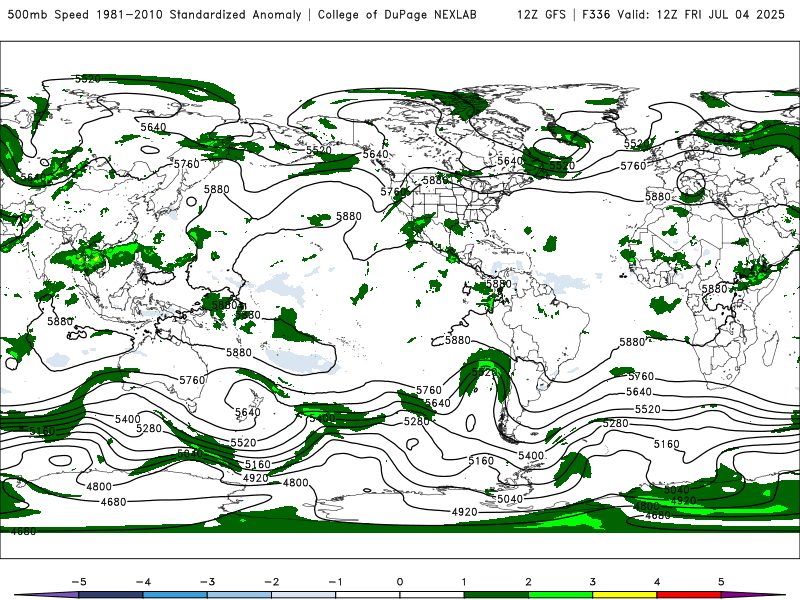This screenshot has height=600, width=800.
Task: Click the pale blue -2 to -1 legend swatch
Action: (304, 595)
